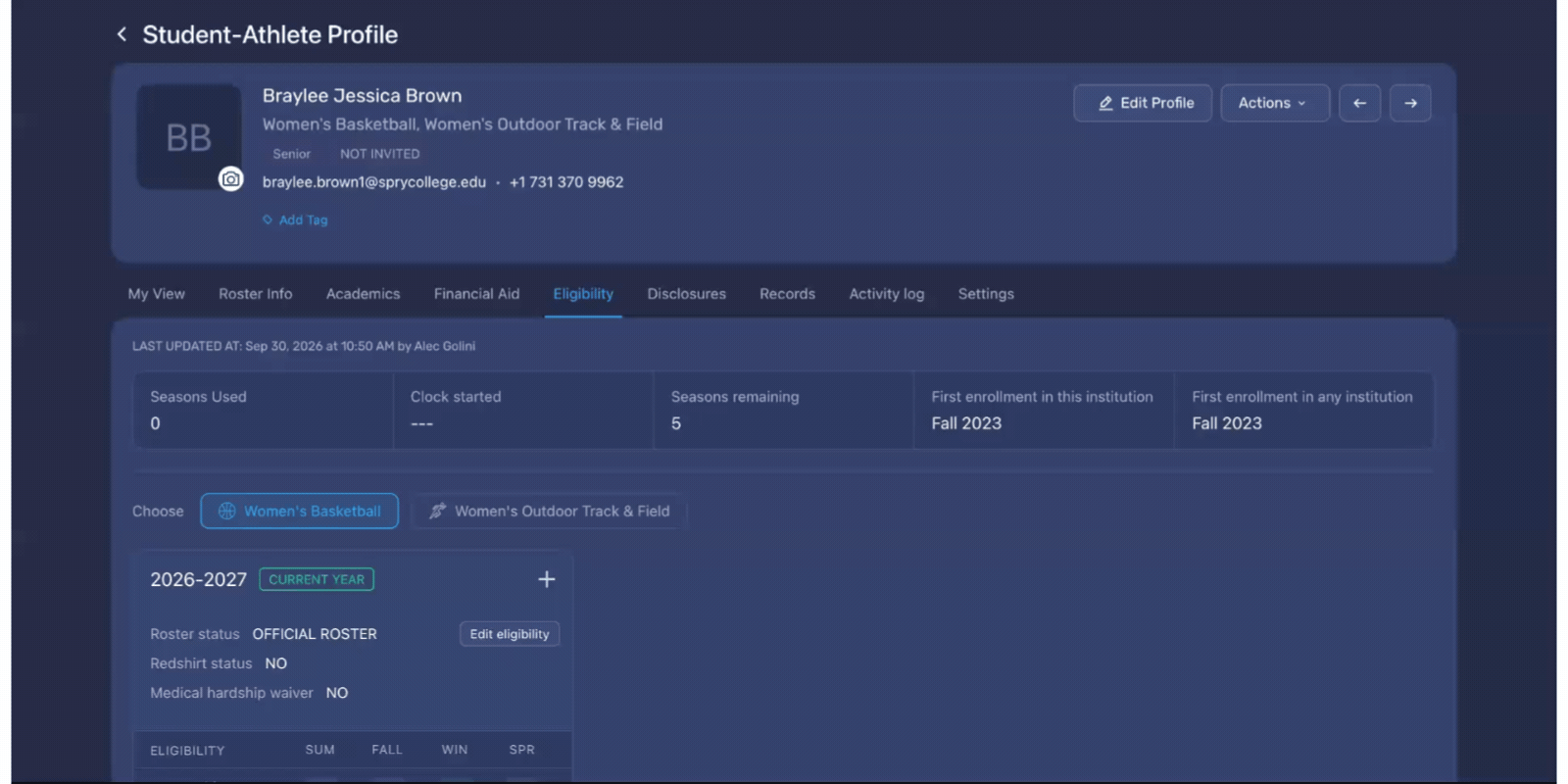Select Women's Outdoor Track & Field sport
This screenshot has width=1568, height=784.
(x=550, y=511)
